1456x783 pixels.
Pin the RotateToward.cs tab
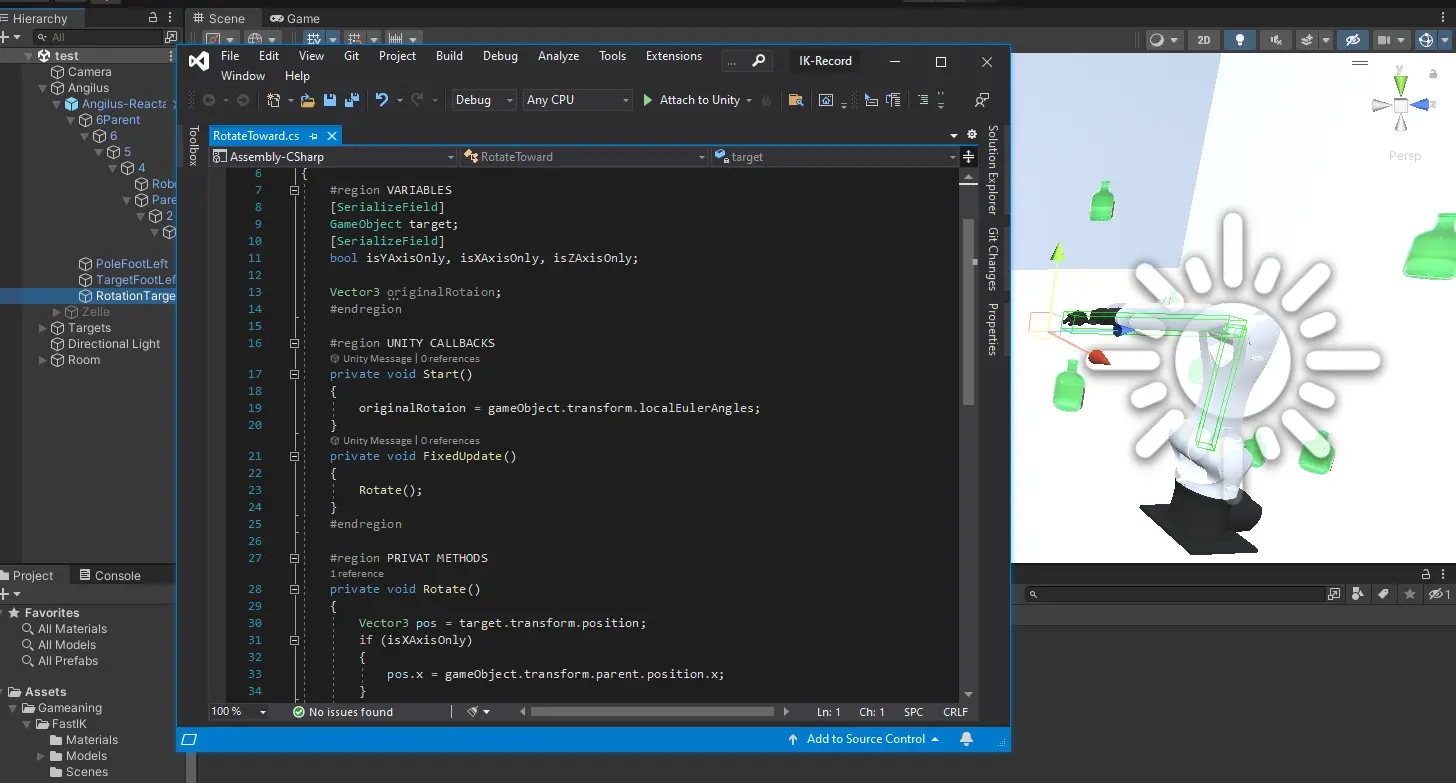[x=314, y=135]
